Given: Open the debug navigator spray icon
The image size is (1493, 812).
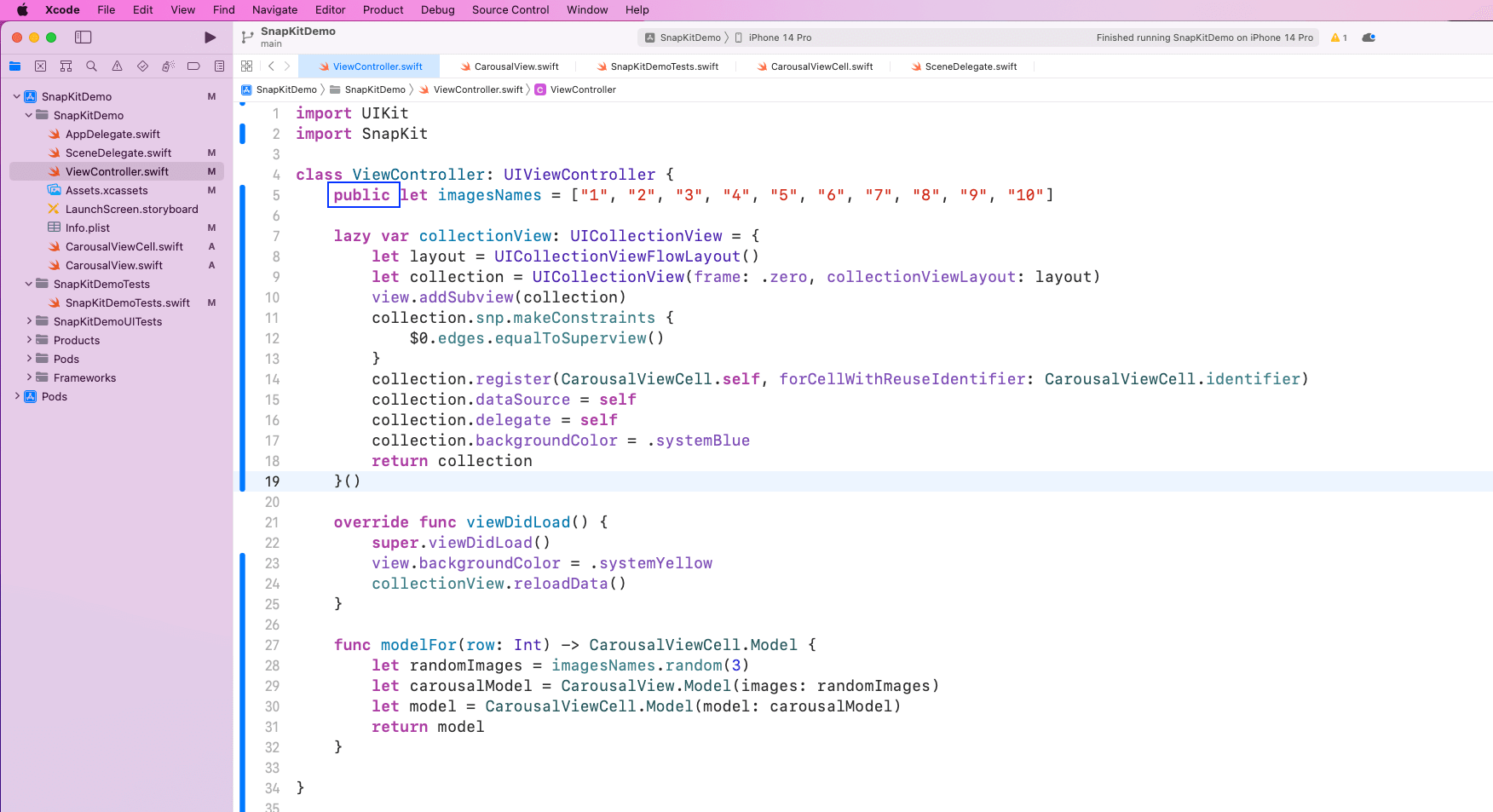Looking at the screenshot, I should 168,66.
